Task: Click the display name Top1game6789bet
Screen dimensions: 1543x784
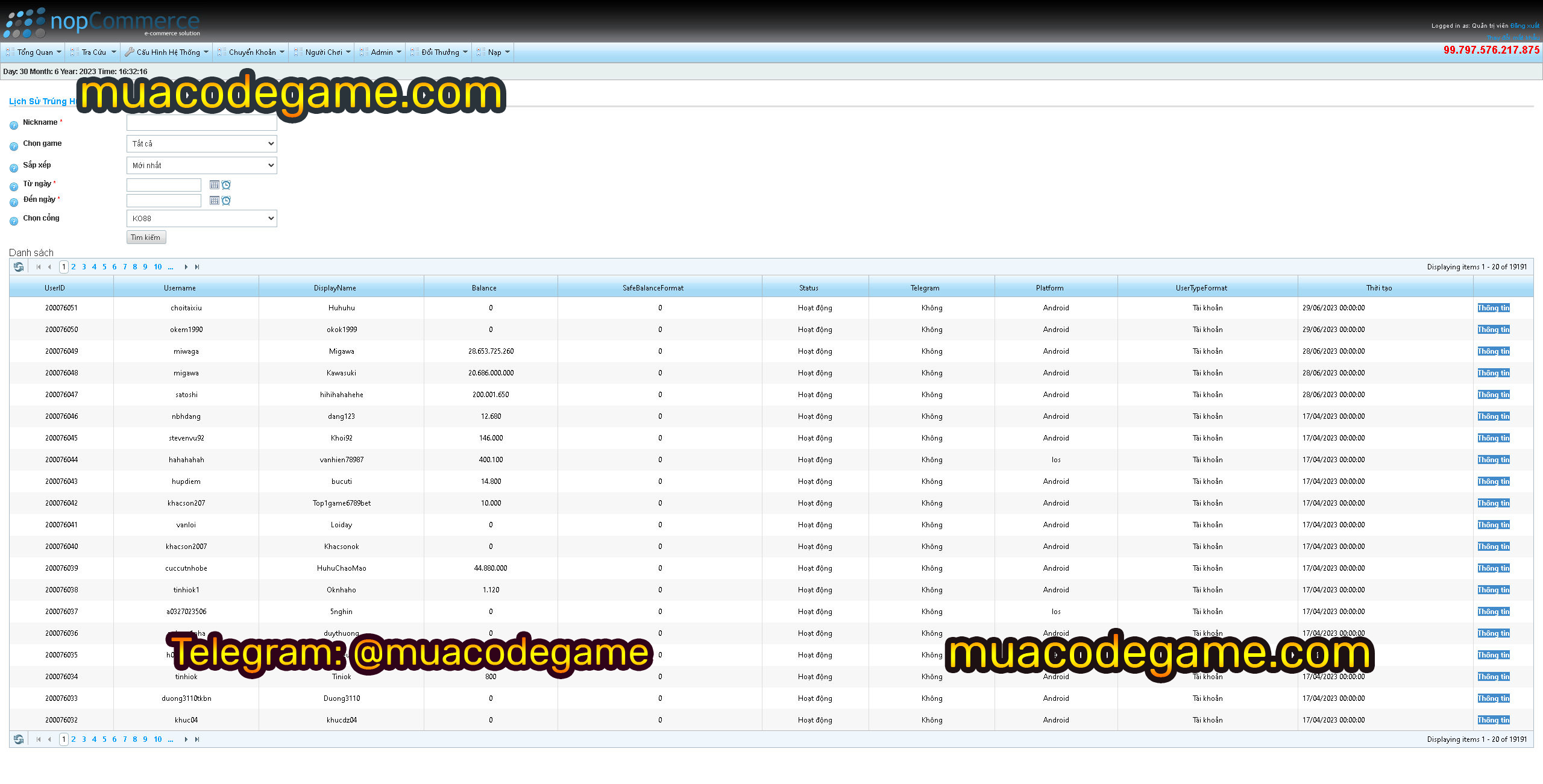Action: (341, 503)
